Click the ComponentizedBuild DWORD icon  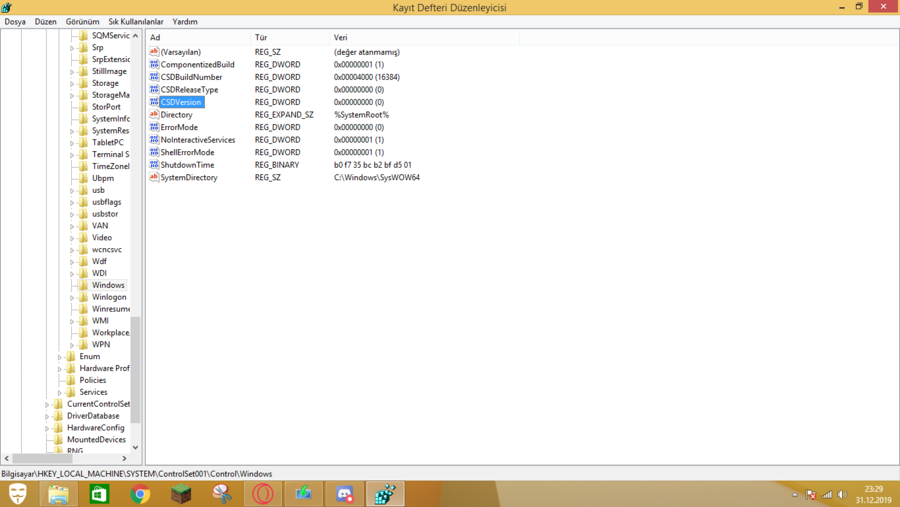click(x=154, y=64)
